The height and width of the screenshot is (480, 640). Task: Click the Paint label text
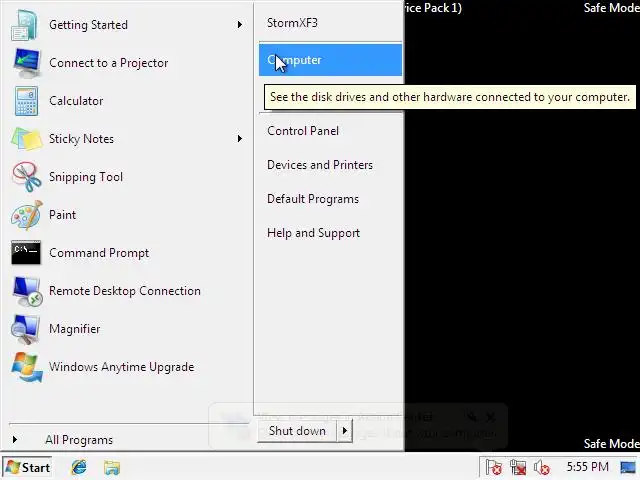62,215
